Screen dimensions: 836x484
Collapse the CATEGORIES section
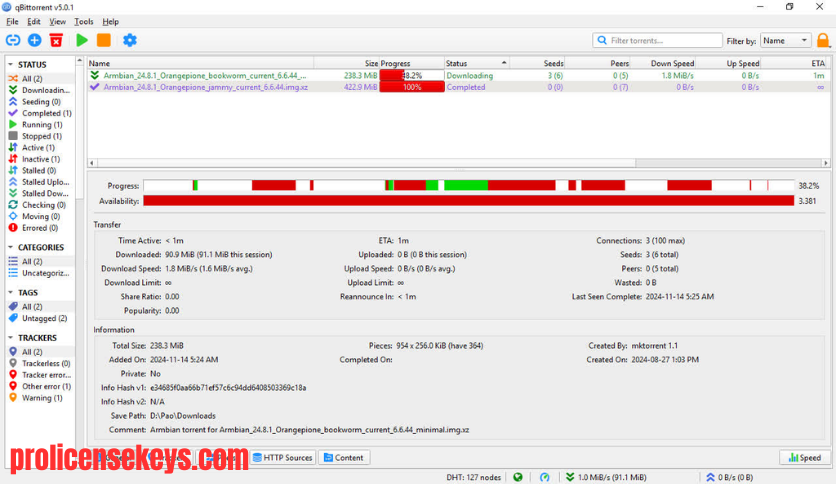pos(11,247)
